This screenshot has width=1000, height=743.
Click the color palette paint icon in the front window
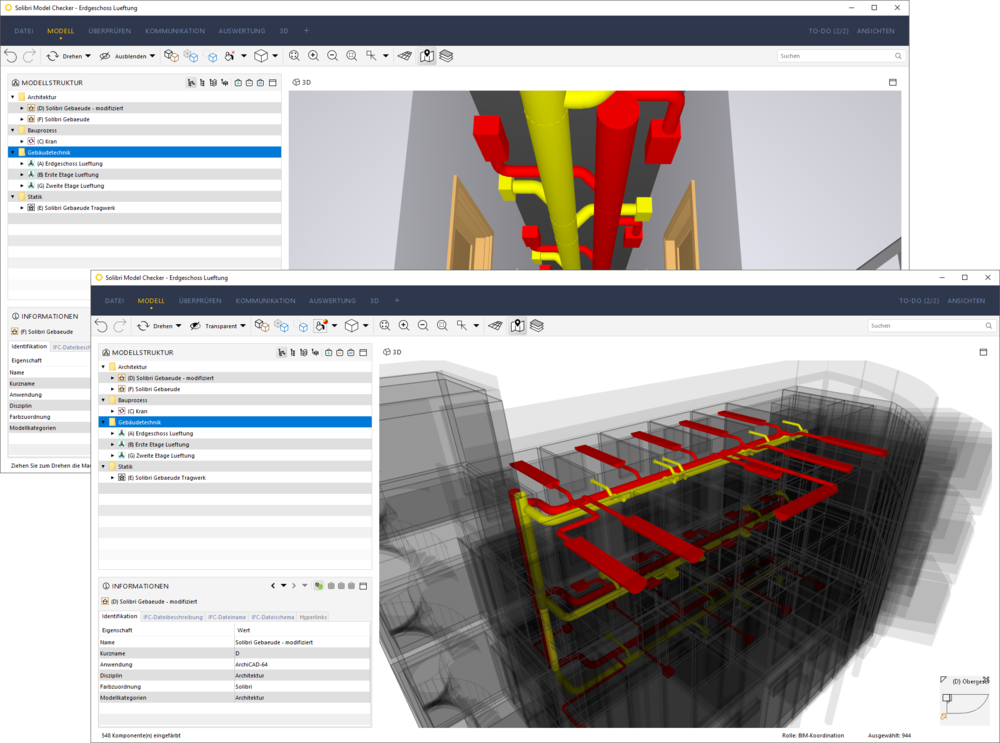pyautogui.click(x=321, y=326)
